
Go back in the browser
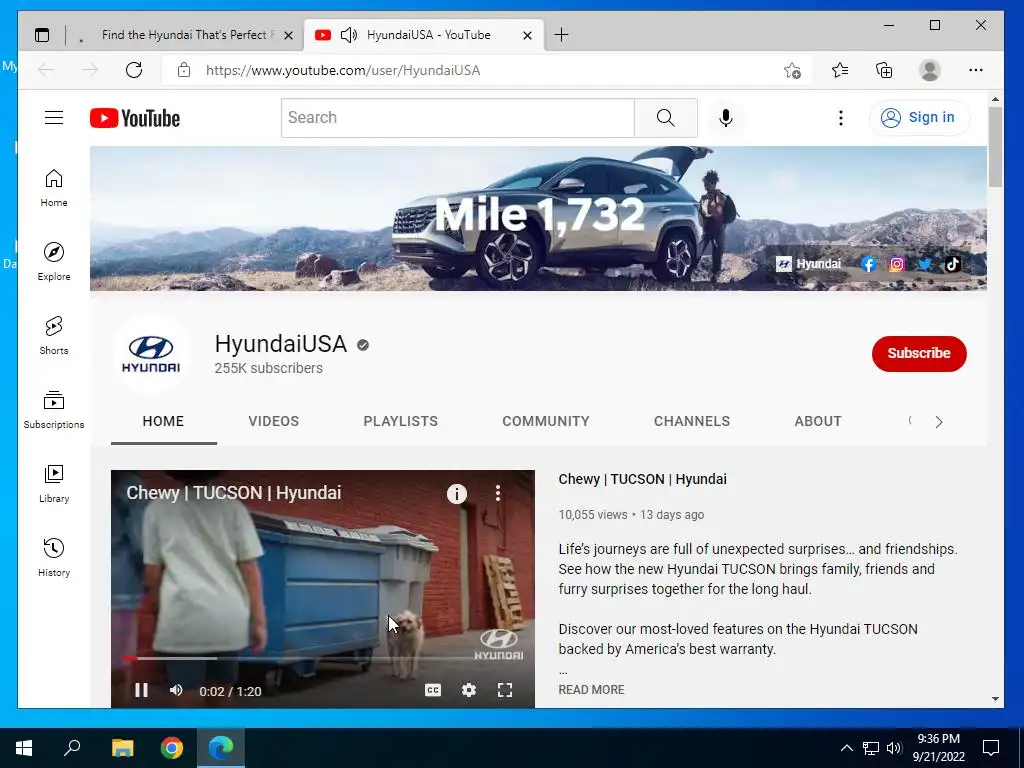click(x=46, y=70)
